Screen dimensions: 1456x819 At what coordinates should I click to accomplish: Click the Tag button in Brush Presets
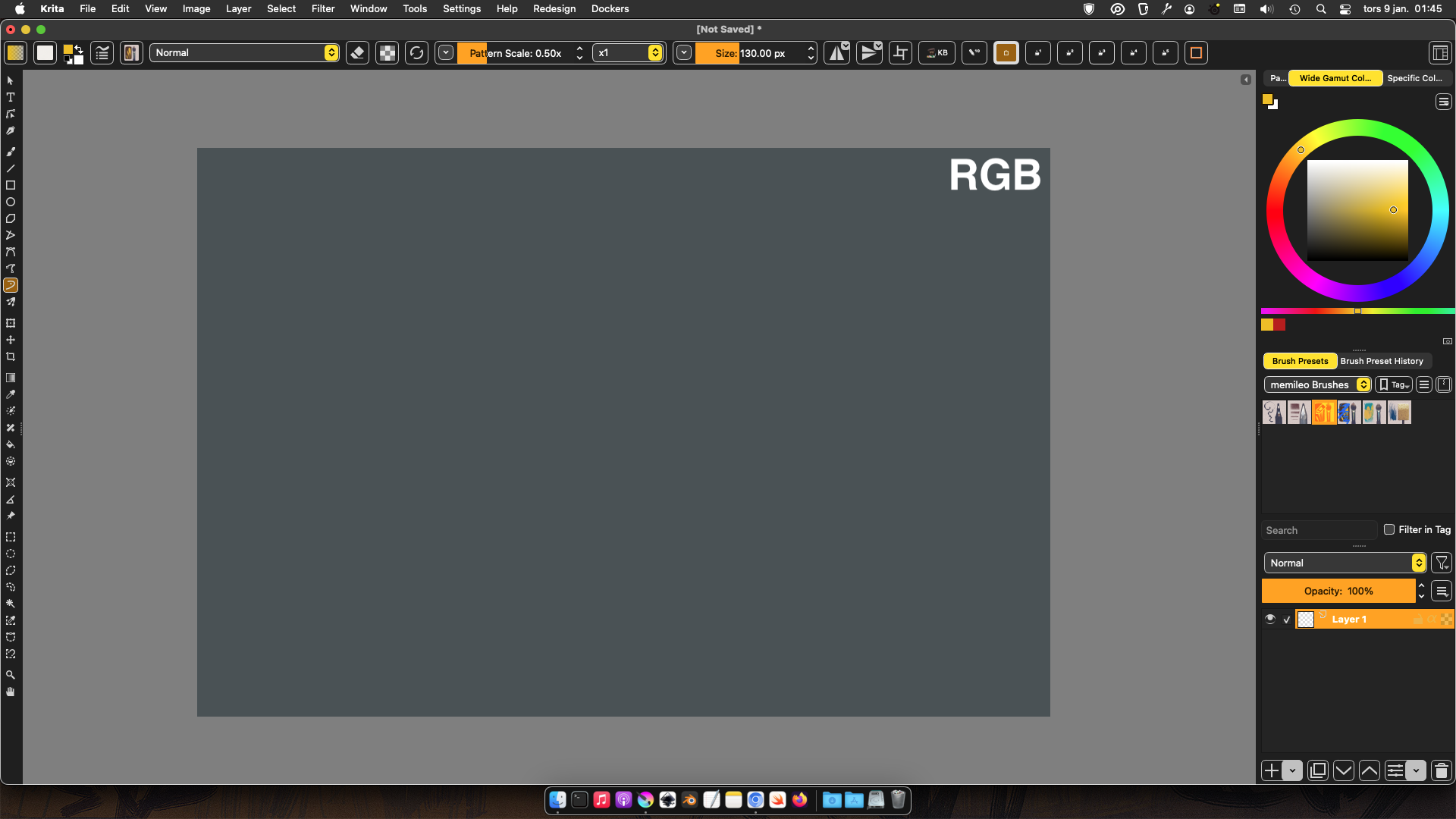(x=1394, y=384)
